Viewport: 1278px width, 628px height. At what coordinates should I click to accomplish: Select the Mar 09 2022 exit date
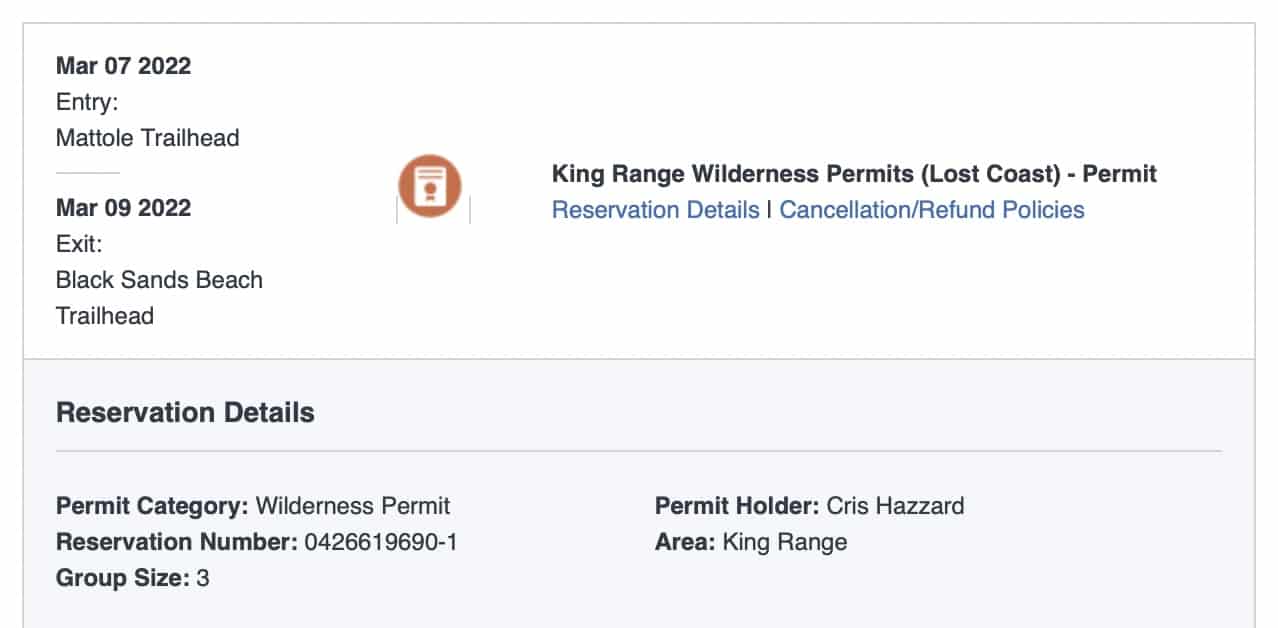tap(123, 208)
